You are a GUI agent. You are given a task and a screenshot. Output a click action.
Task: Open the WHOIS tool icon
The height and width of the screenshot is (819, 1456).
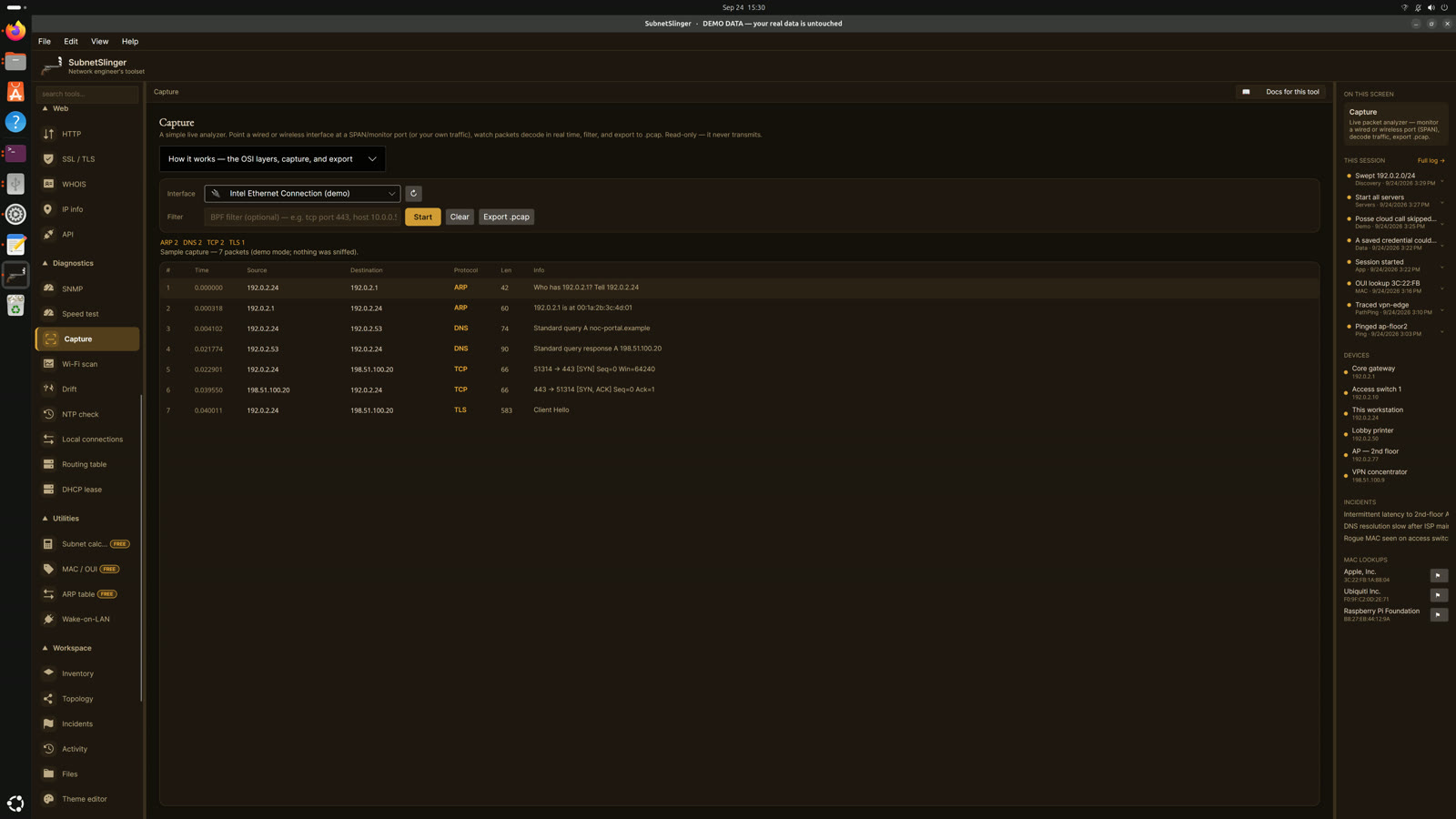pyautogui.click(x=48, y=184)
